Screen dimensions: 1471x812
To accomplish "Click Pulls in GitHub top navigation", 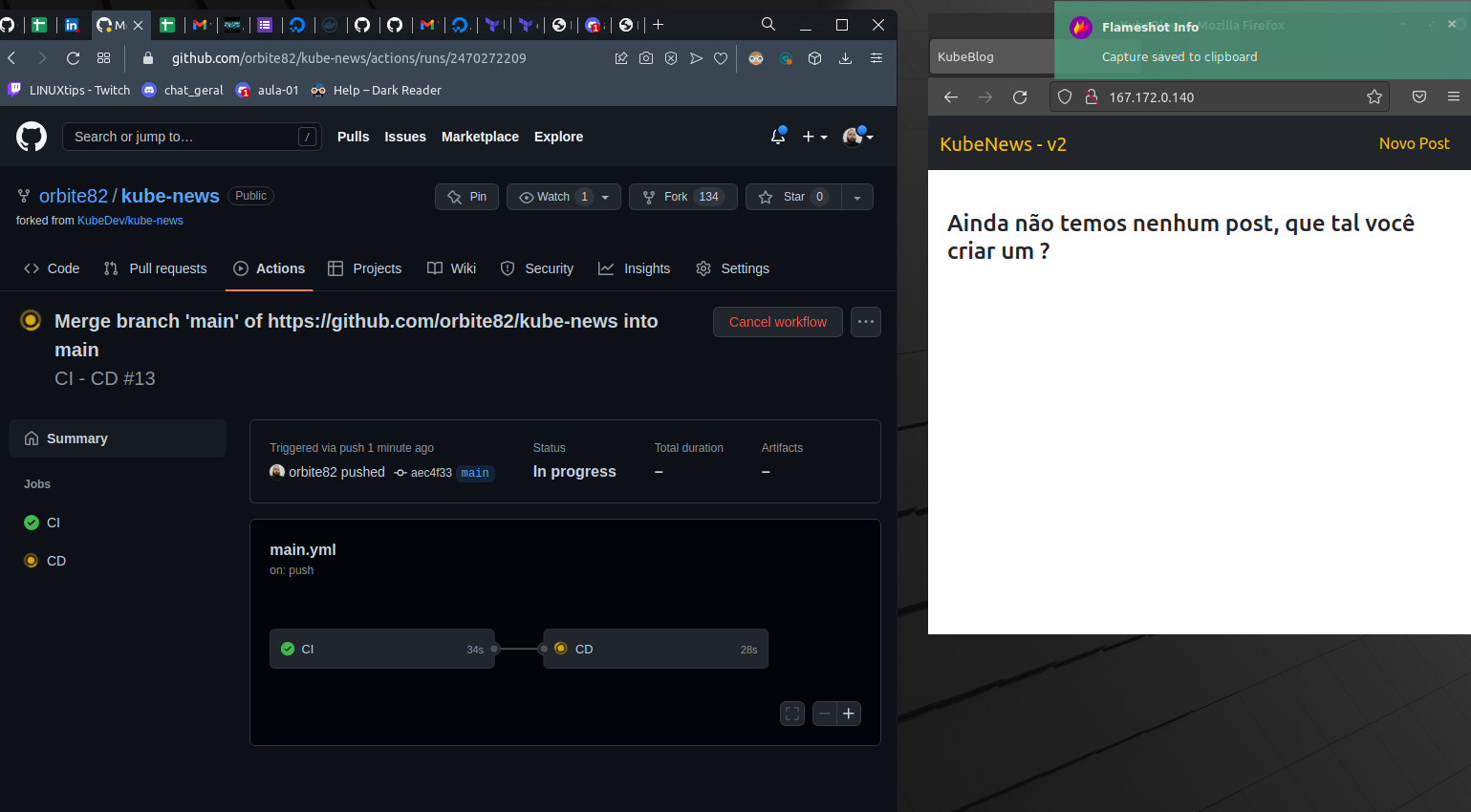I will pyautogui.click(x=353, y=137).
